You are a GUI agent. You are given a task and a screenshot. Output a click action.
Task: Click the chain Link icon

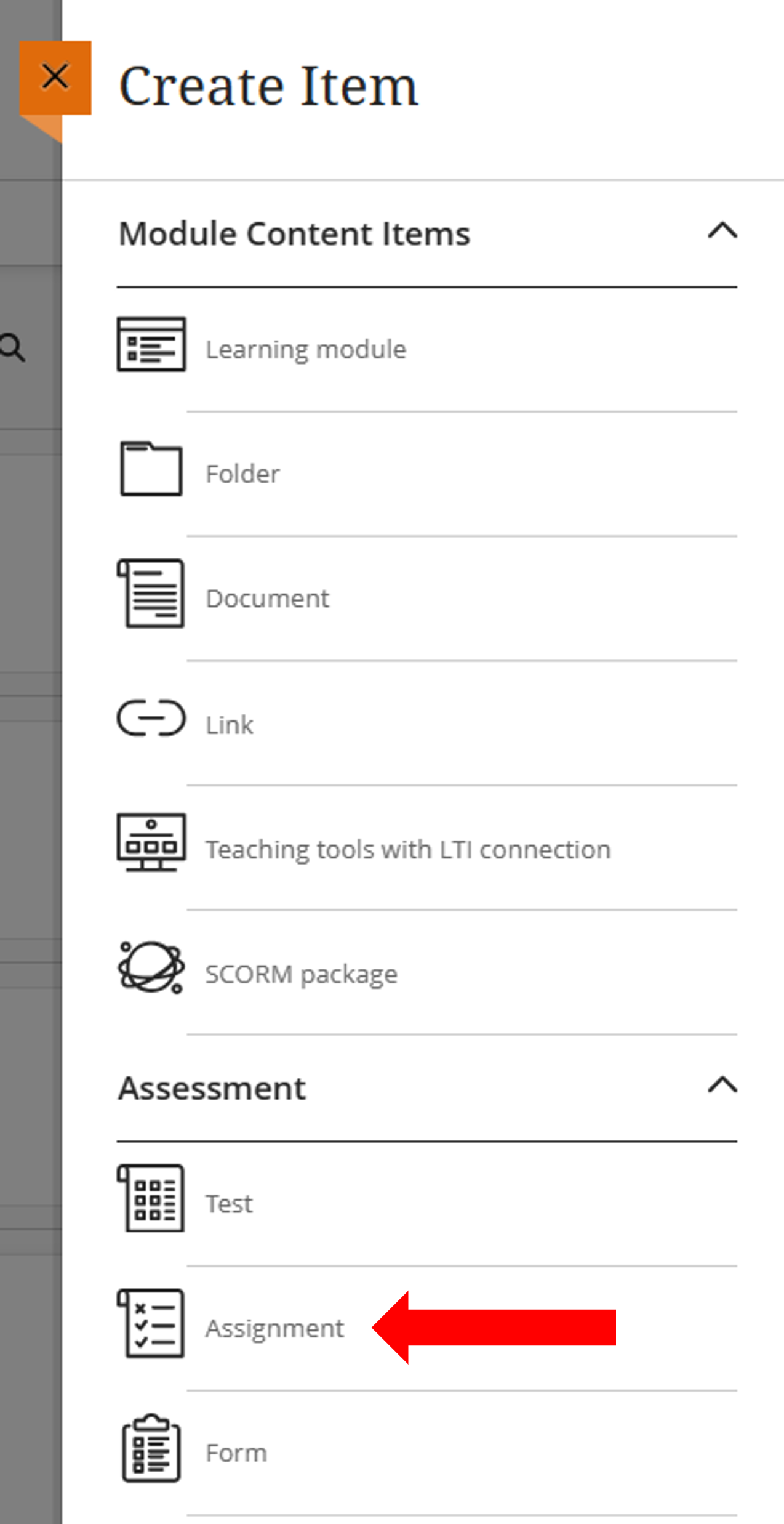(x=151, y=718)
